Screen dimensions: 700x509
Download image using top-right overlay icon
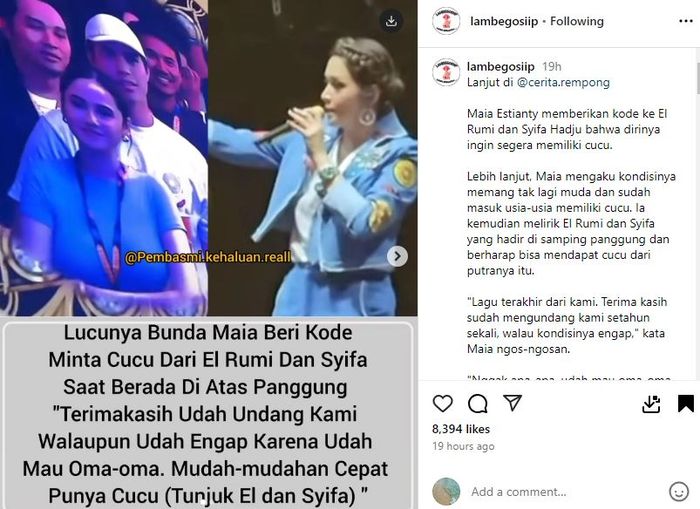392,21
